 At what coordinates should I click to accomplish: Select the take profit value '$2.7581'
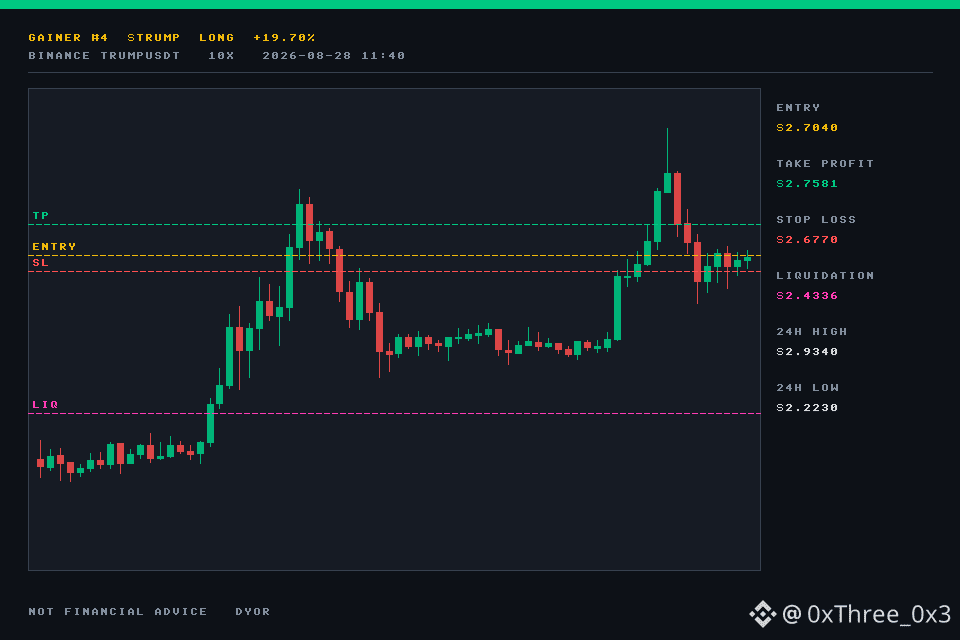coord(807,184)
